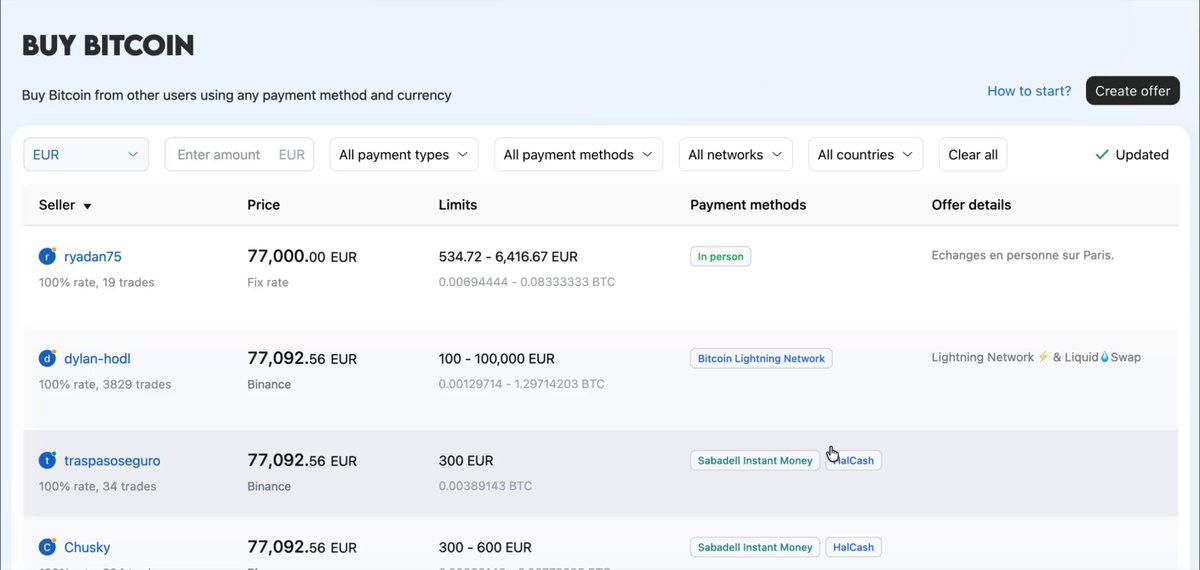Click the Fix rate label
The width and height of the screenshot is (1200, 570).
tap(268, 283)
